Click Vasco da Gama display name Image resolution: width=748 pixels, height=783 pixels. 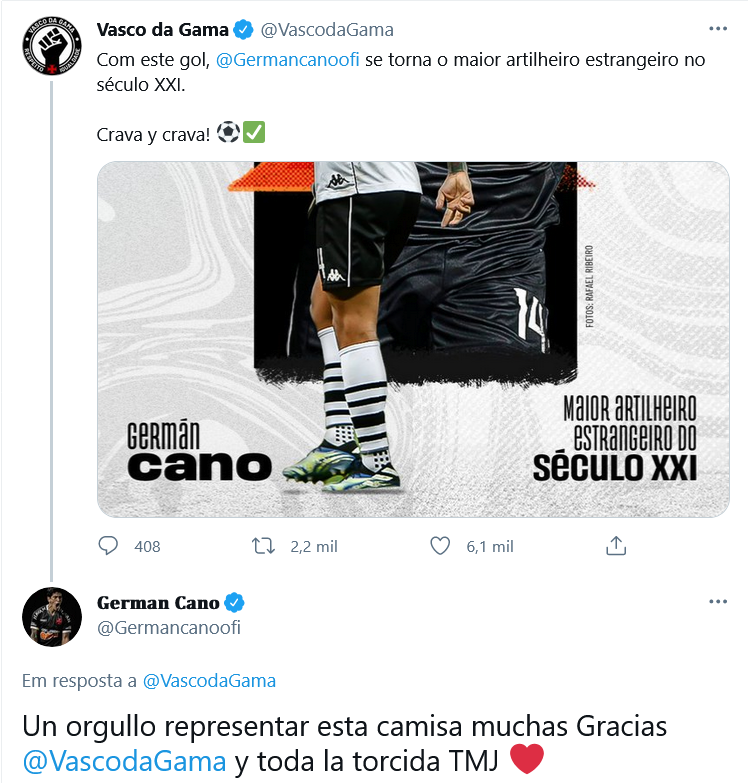[x=162, y=30]
